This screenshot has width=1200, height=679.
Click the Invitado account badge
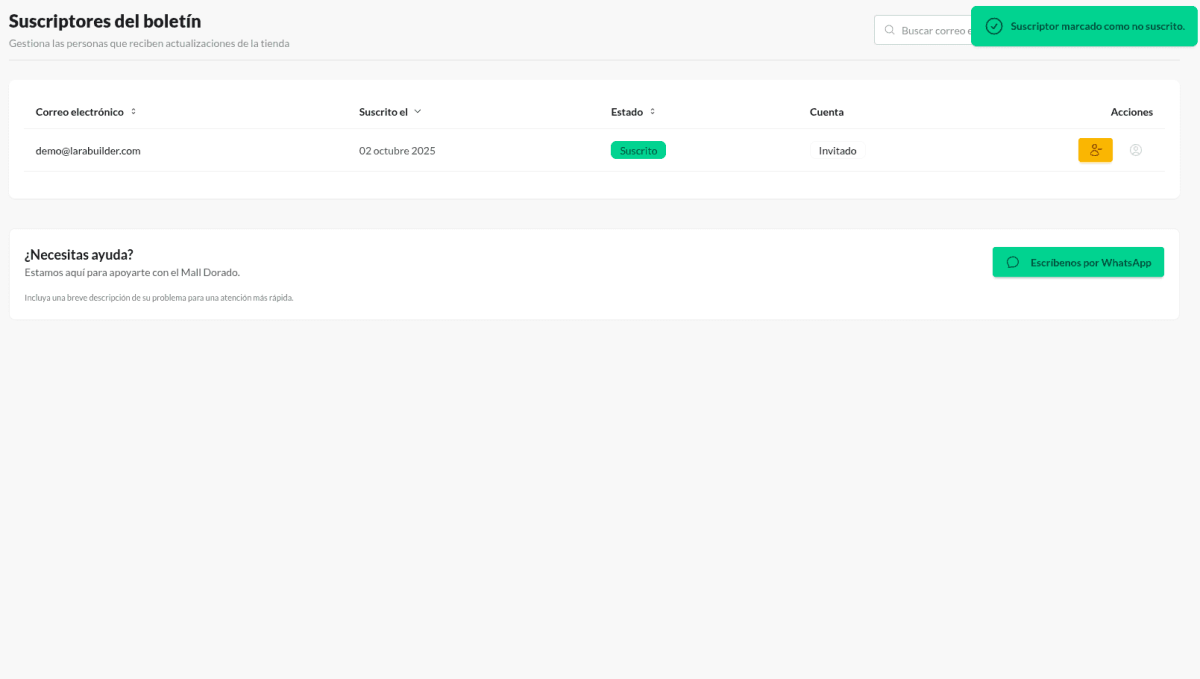click(837, 150)
